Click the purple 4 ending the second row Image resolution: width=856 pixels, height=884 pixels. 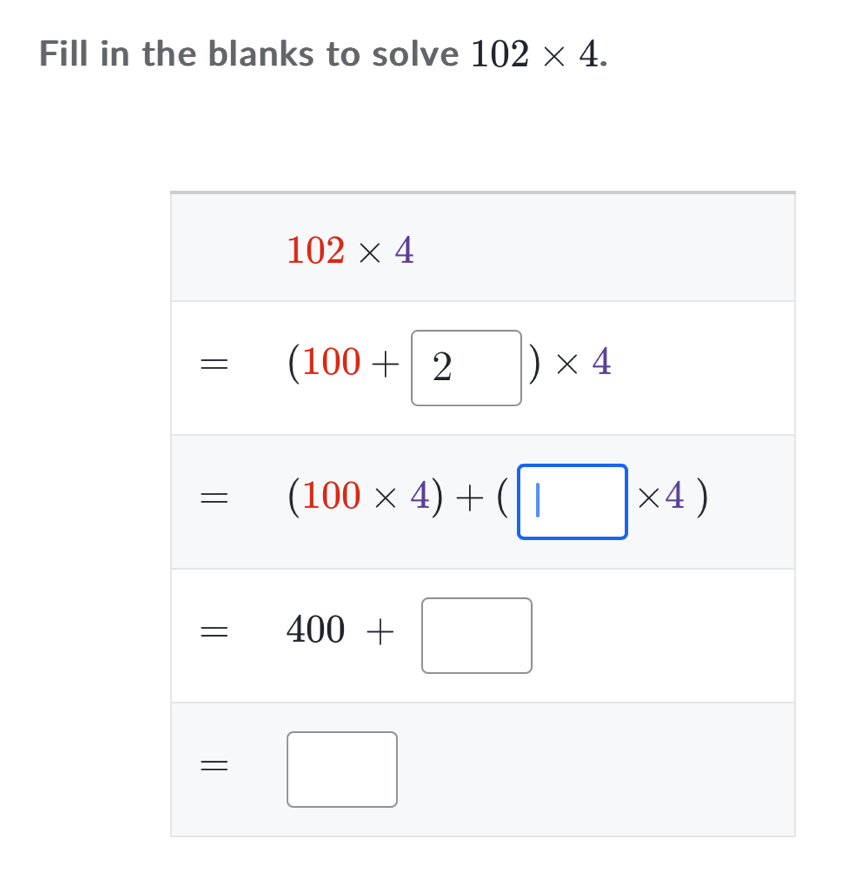point(602,361)
